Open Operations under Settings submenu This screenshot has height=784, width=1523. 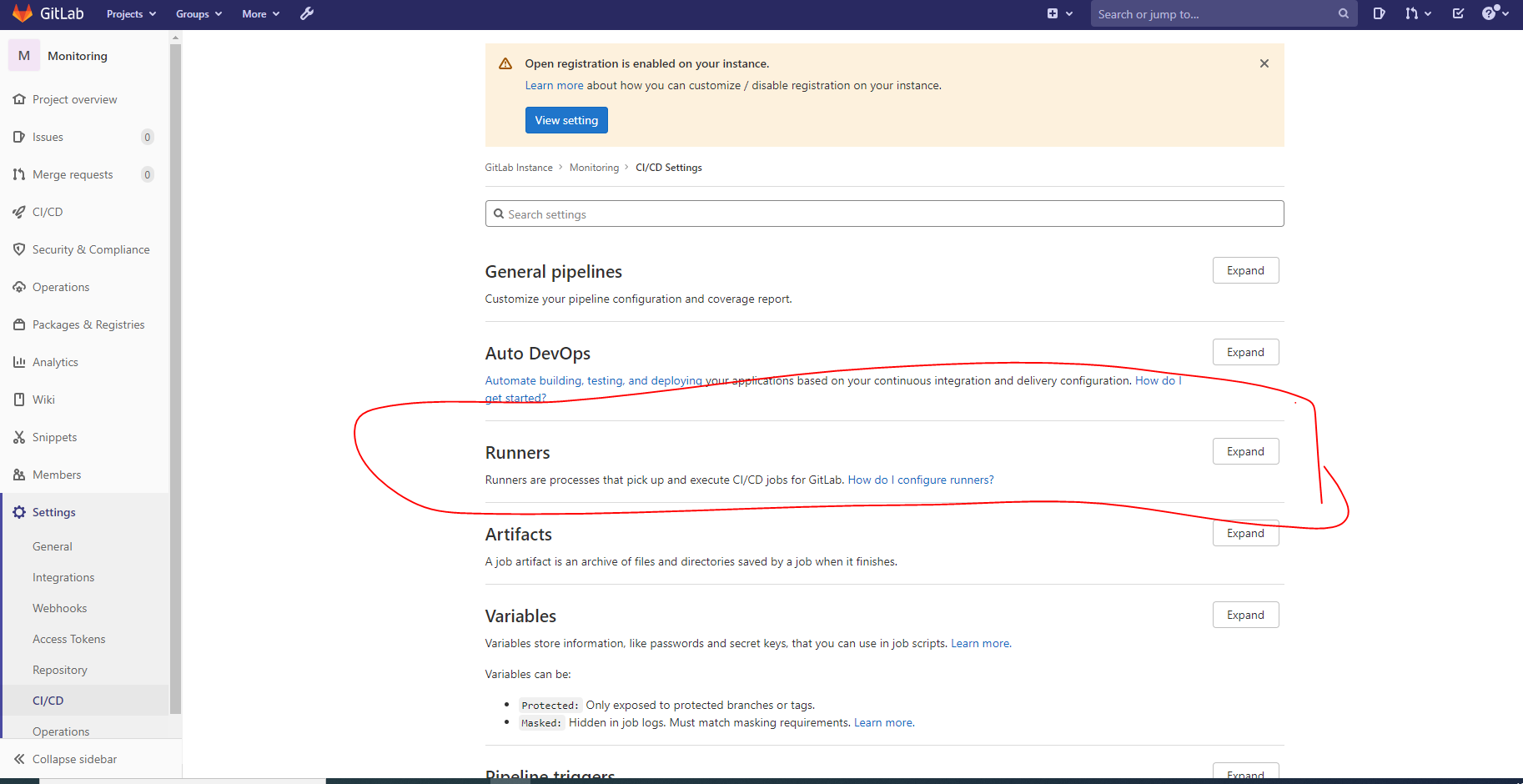point(61,731)
